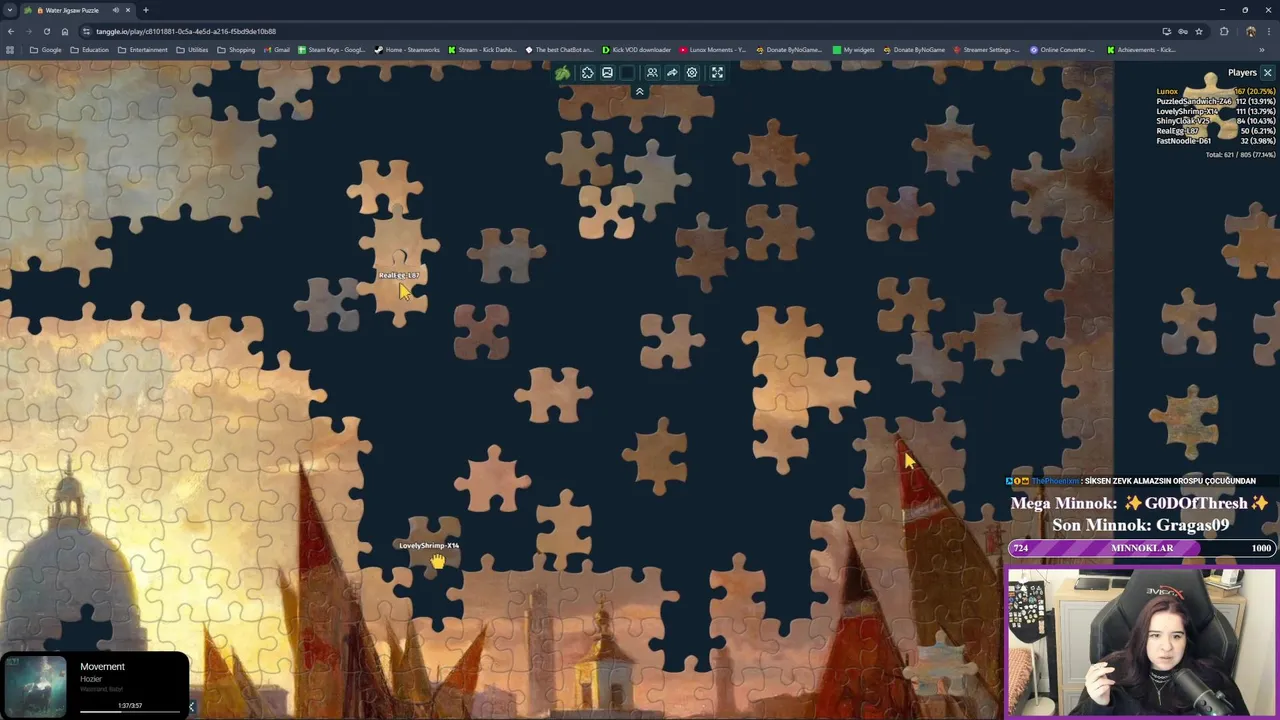
Task: Click the Movement song progress bar
Action: pyautogui.click(x=130, y=712)
